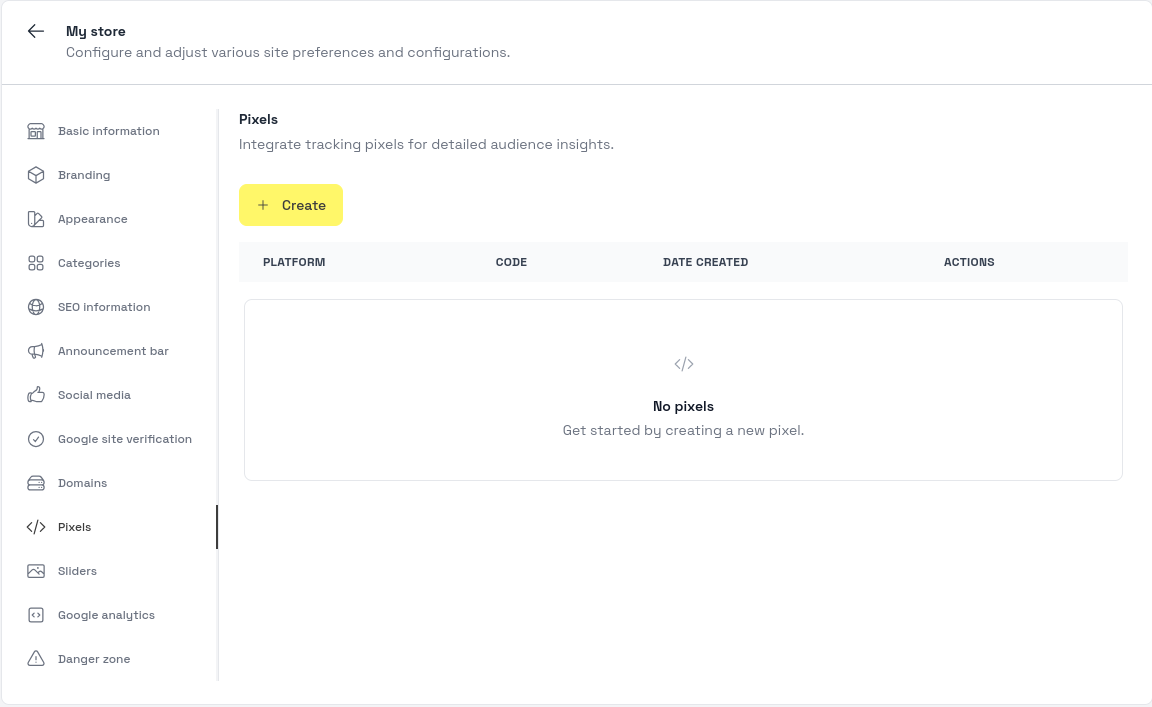This screenshot has width=1152, height=707.
Task: Click the Google site verification checkmark icon
Action: 36,439
